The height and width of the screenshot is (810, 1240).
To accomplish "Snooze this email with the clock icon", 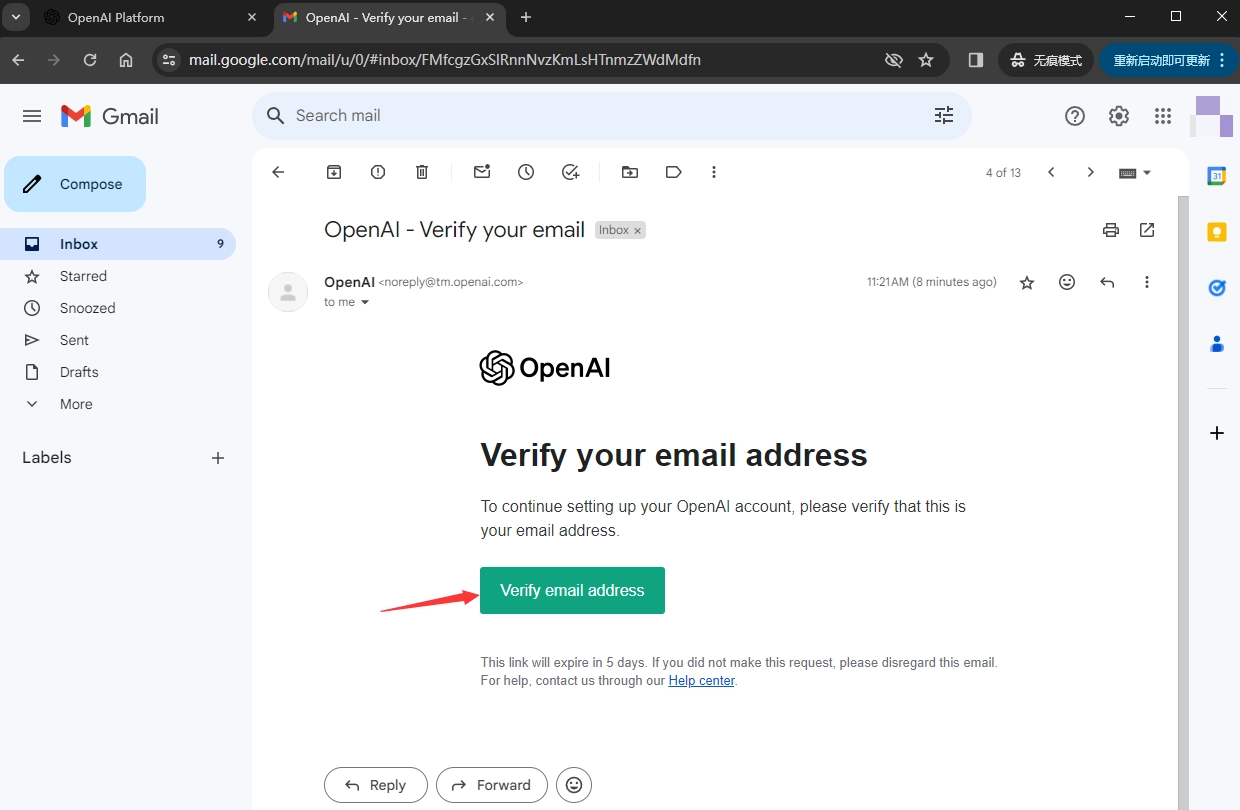I will coord(526,172).
